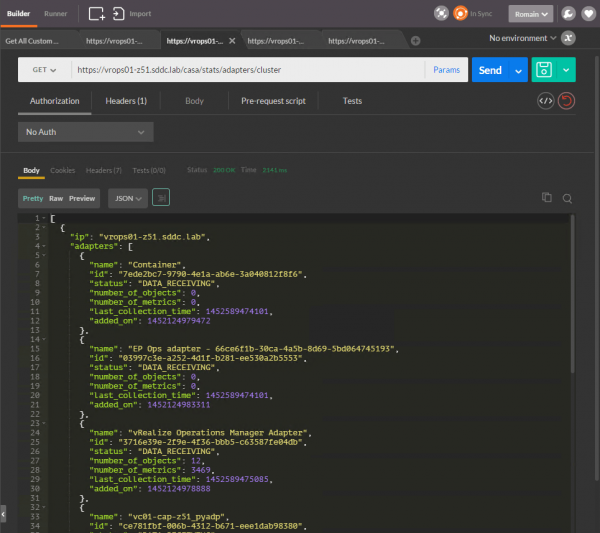Switch to the Runner tab
This screenshot has width=600, height=533.
55,13
